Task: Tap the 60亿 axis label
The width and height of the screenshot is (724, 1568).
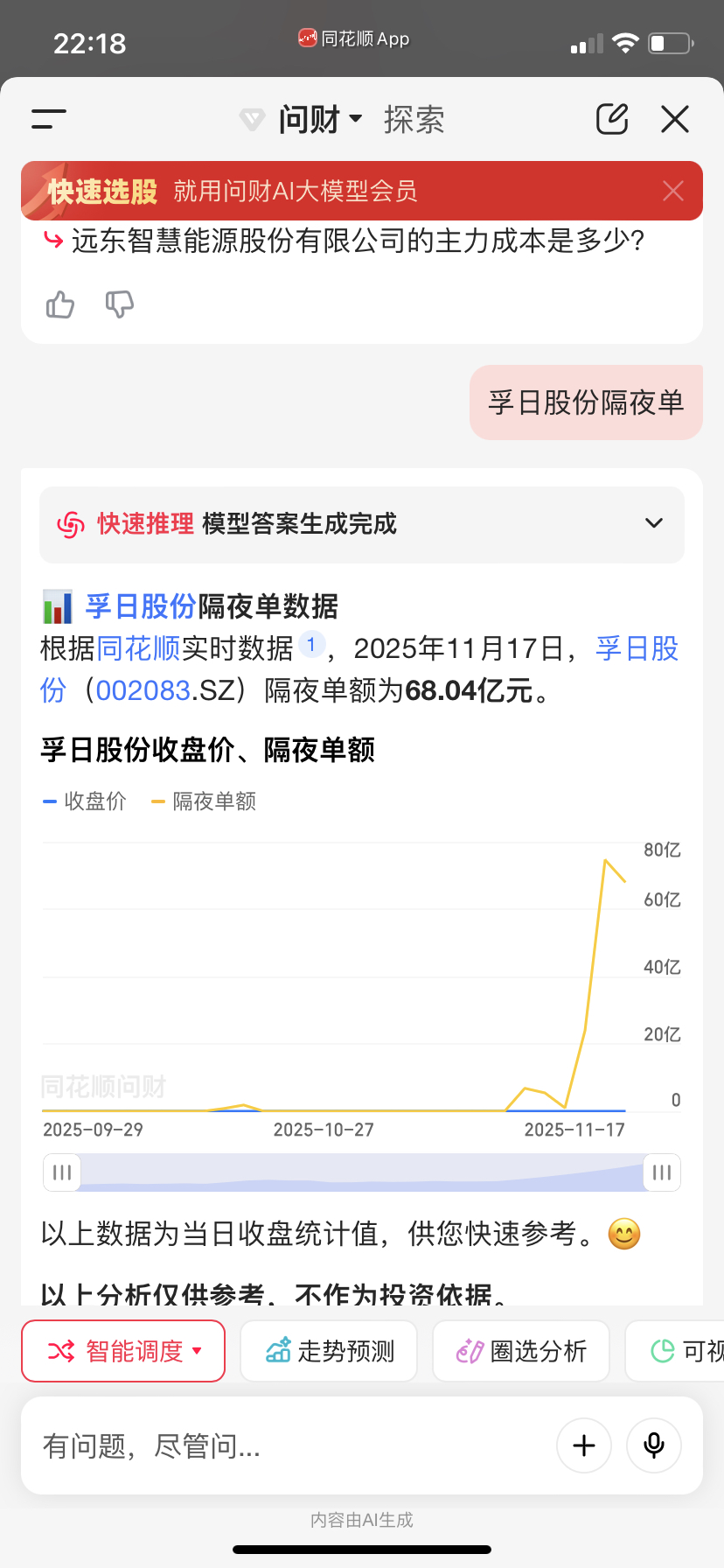Action: point(662,899)
